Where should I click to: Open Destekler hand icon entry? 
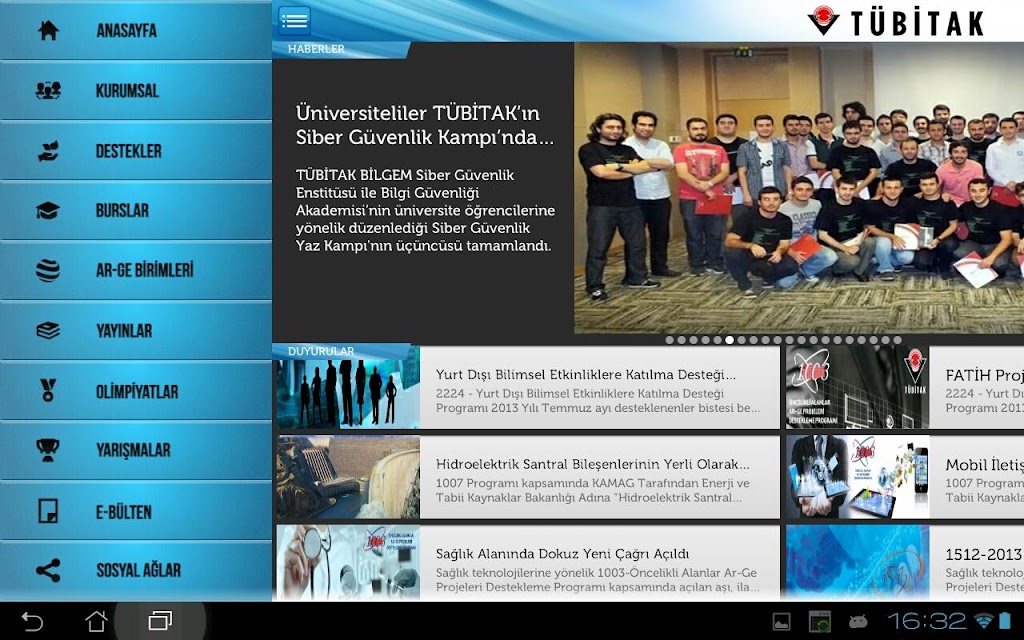(x=48, y=151)
